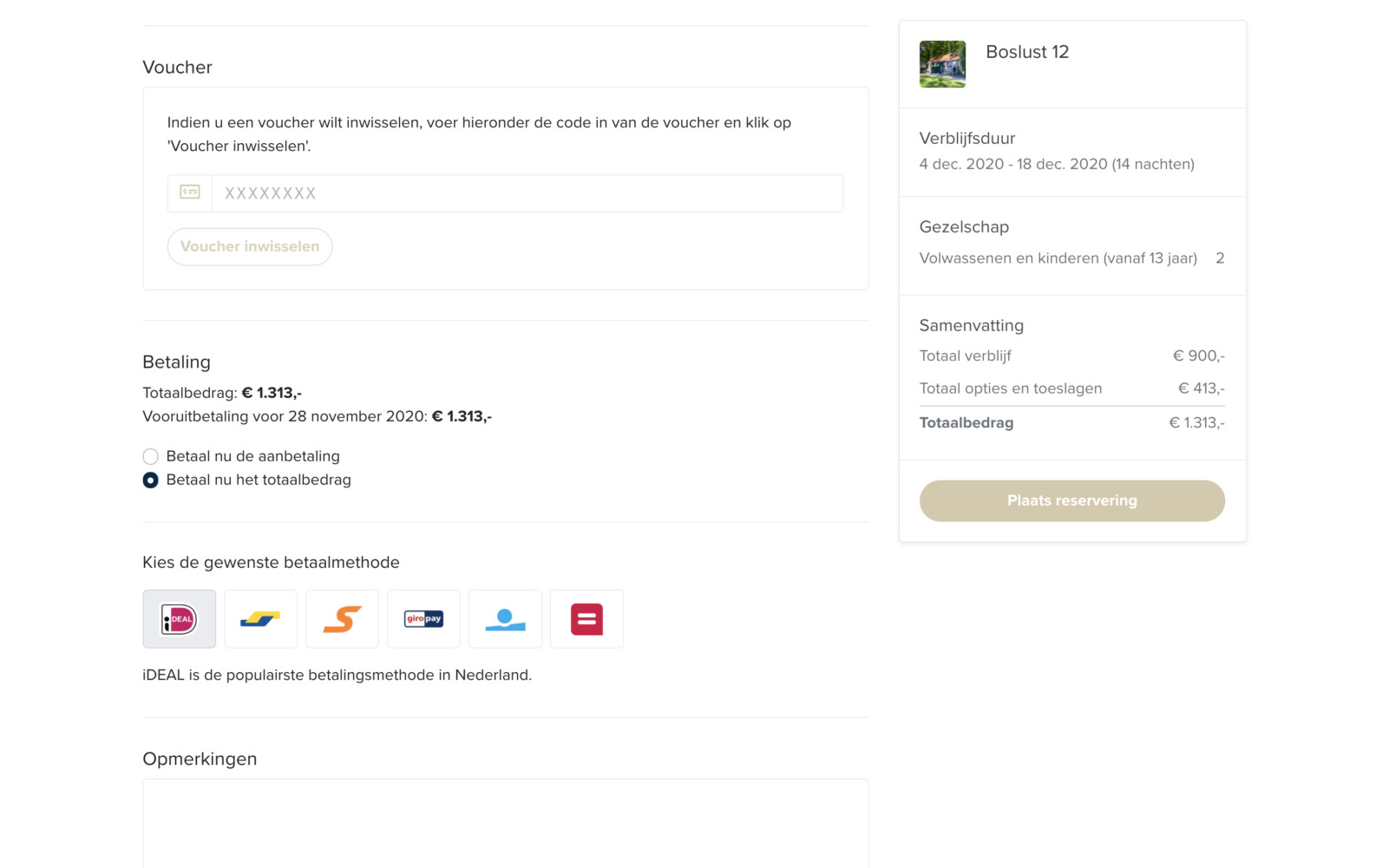The image size is (1389, 868).
Task: Pick the orange SOFORT payment option
Action: [342, 619]
